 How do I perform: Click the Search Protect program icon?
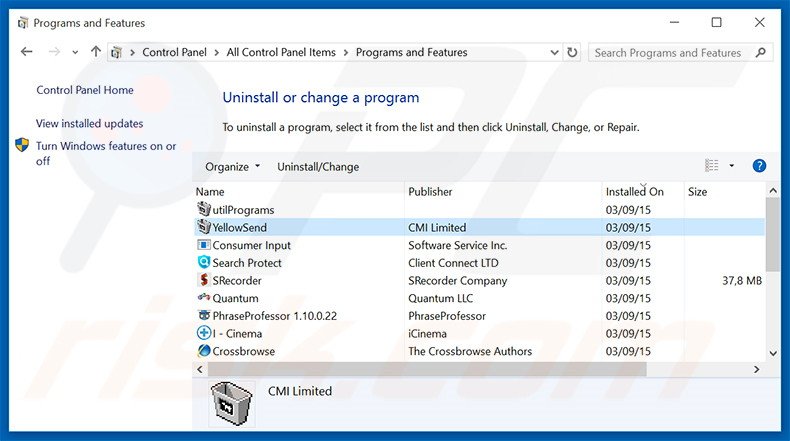(204, 262)
